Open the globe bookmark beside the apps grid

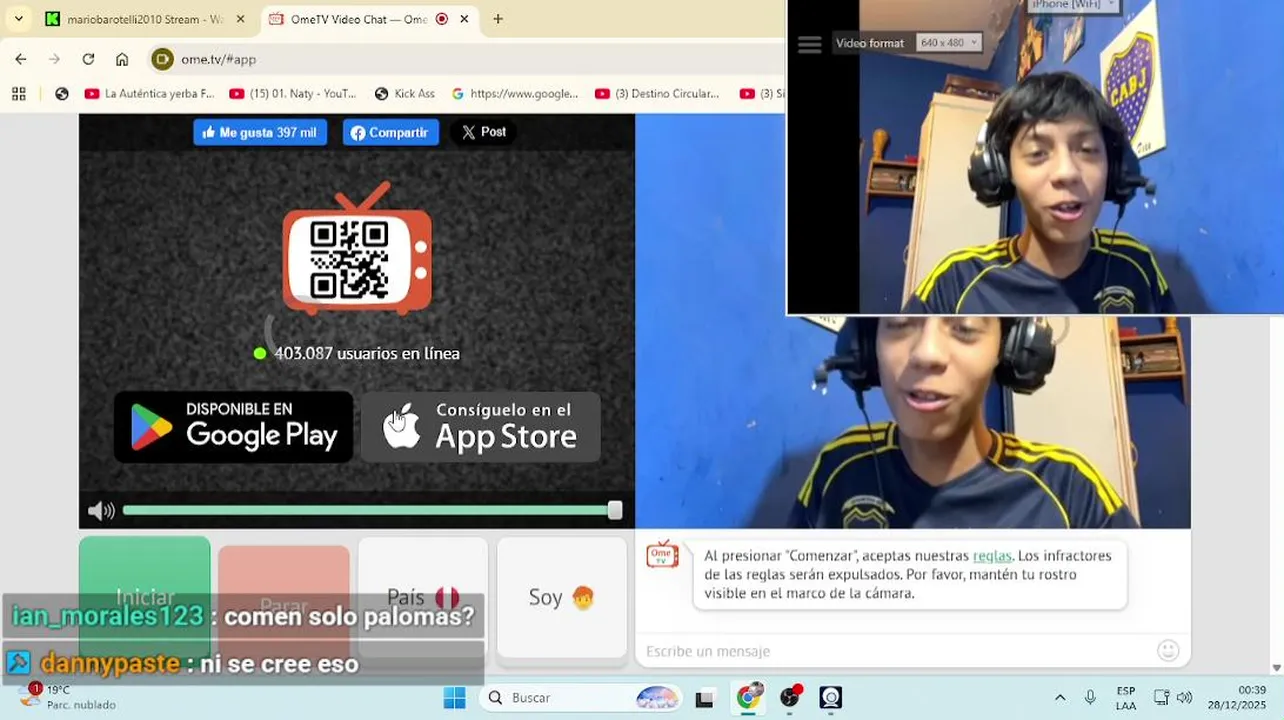click(62, 93)
